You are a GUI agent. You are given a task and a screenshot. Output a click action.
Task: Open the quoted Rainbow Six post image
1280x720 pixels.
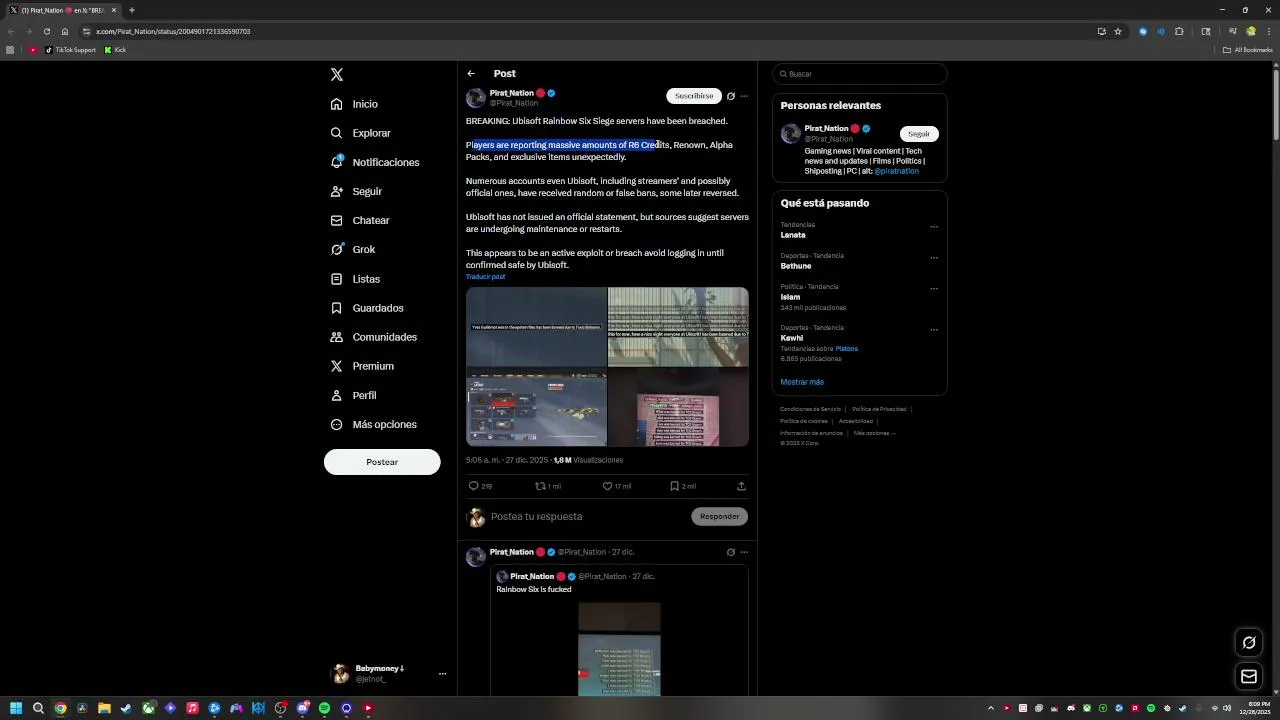pos(619,648)
